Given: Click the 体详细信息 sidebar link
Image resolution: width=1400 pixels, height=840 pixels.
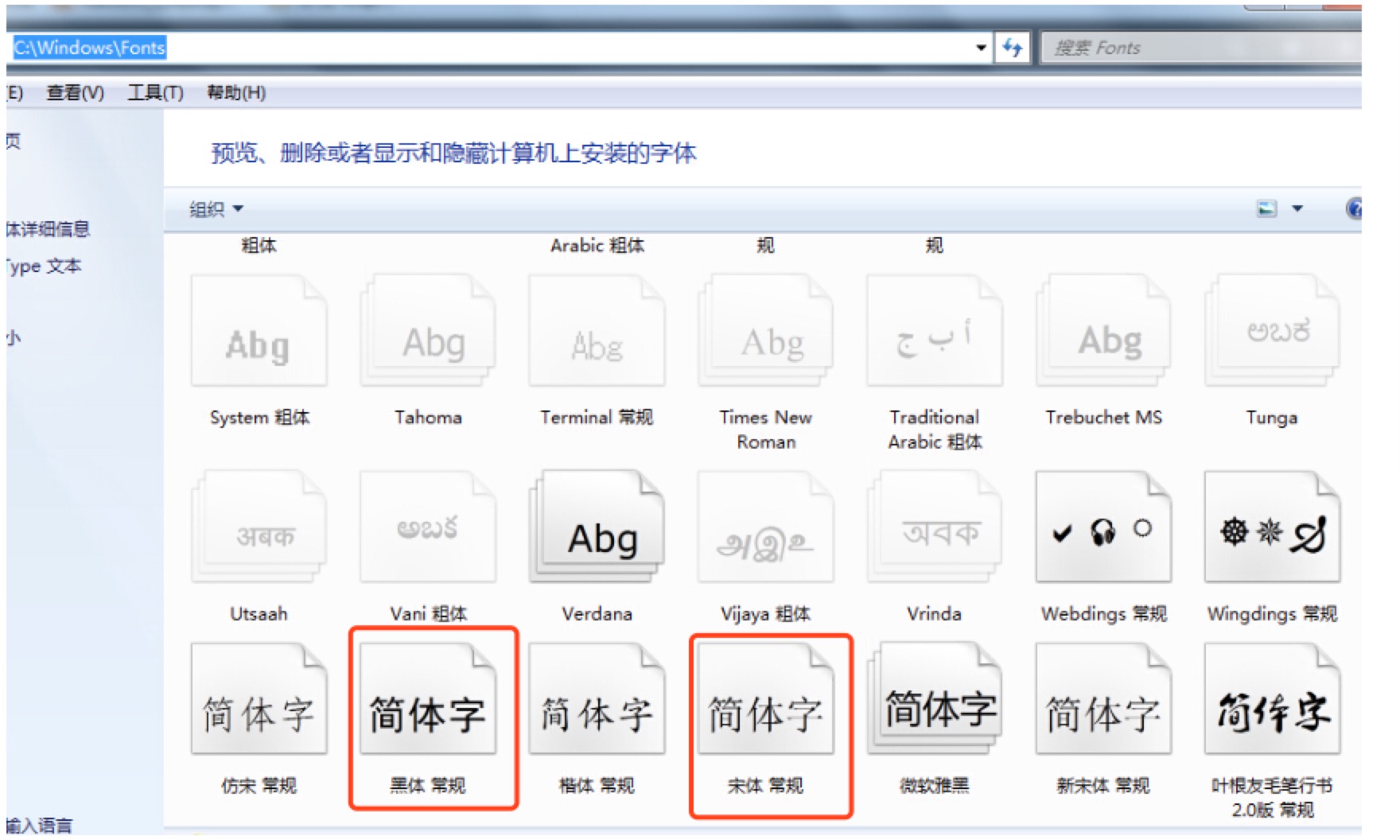Looking at the screenshot, I should 48,230.
